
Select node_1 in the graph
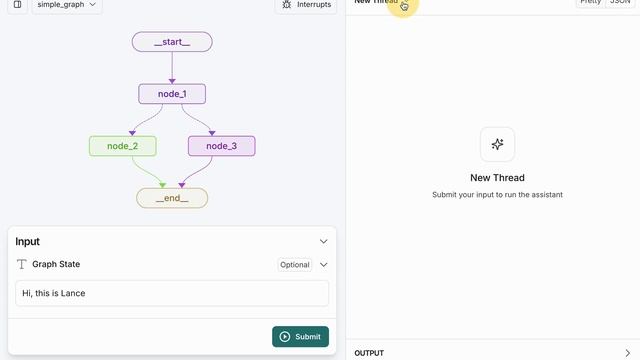[172, 94]
